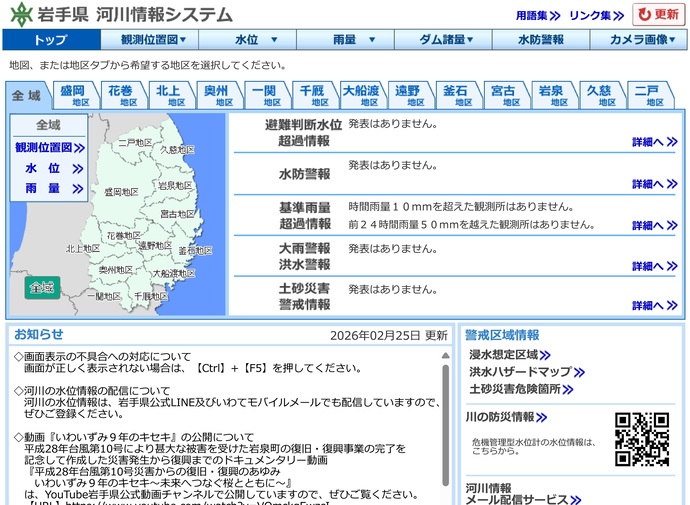
Task: Select 奥州地区 on the map
Action: click(116, 270)
